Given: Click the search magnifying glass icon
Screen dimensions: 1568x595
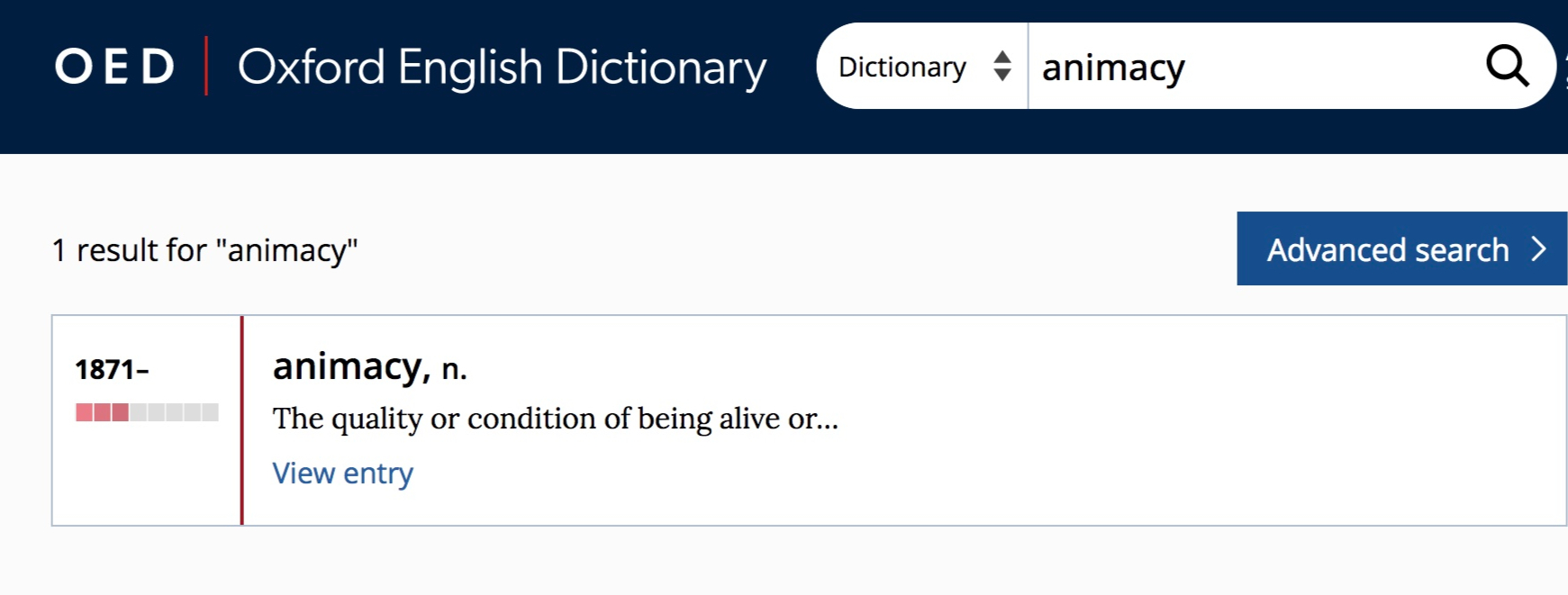Looking at the screenshot, I should click(1506, 66).
